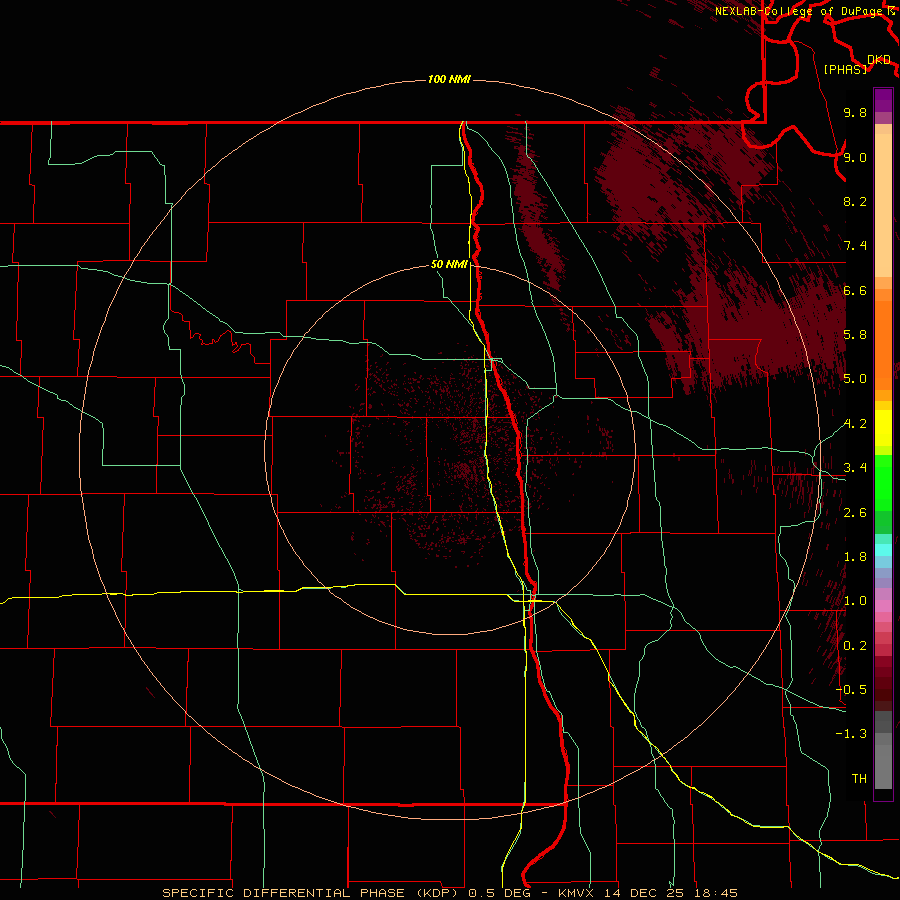This screenshot has width=900, height=900.
Task: Click the DKD product label
Action: tap(879, 60)
